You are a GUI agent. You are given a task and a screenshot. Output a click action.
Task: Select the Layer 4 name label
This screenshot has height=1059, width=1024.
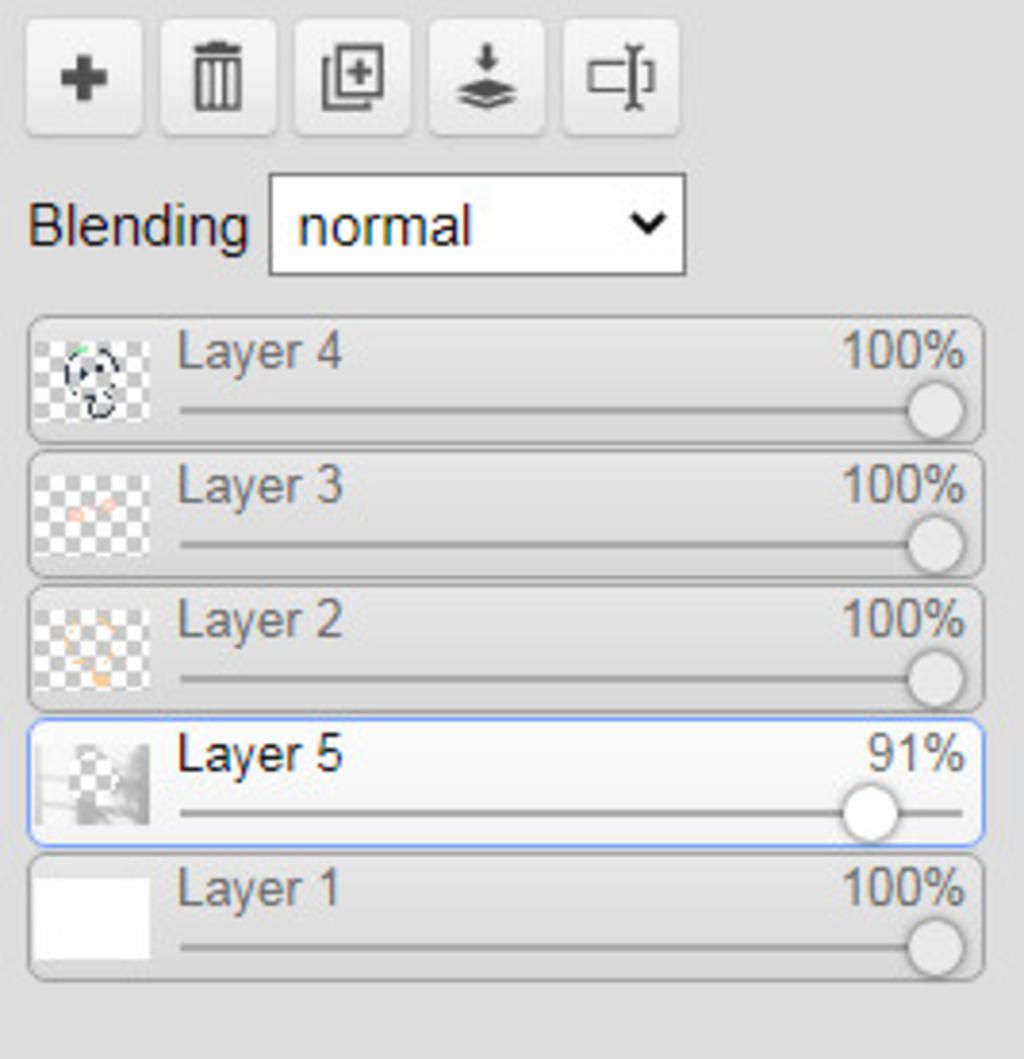[259, 353]
